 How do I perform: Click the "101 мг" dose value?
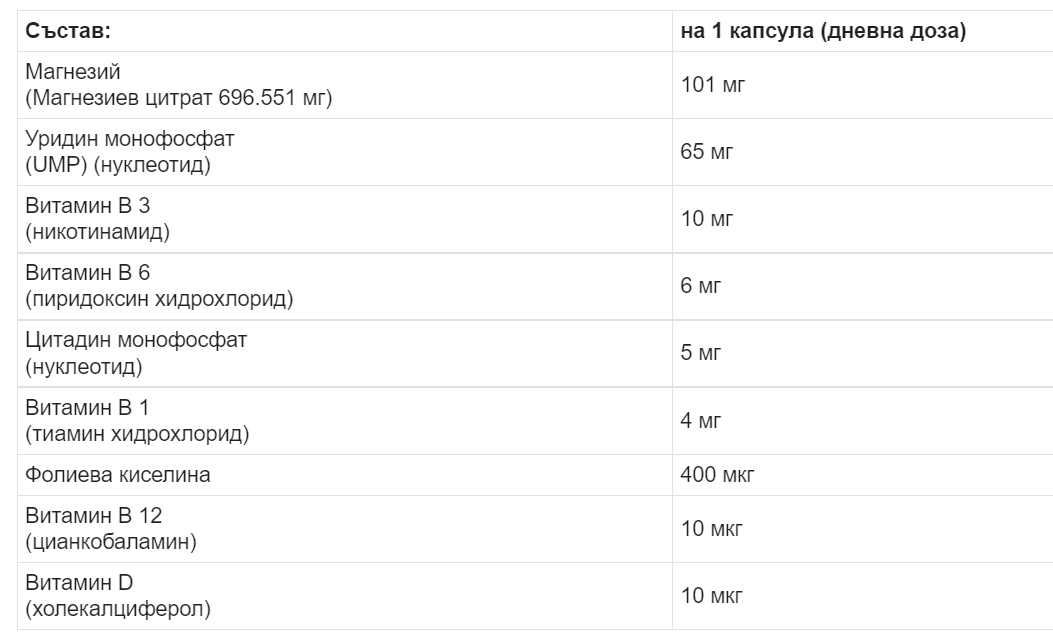[713, 85]
